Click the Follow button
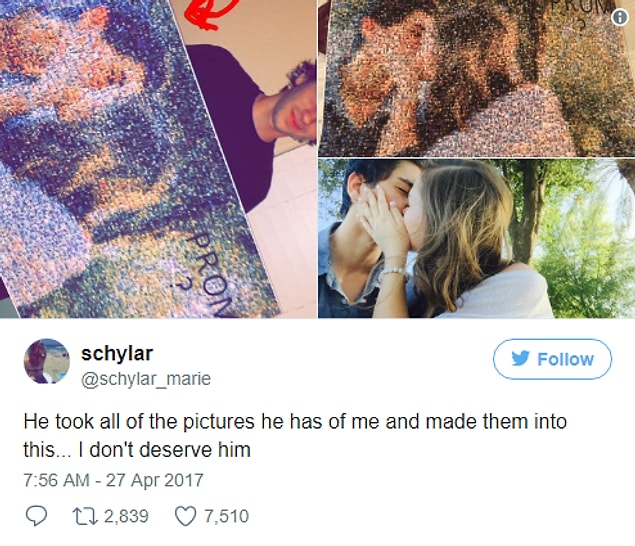 point(552,359)
